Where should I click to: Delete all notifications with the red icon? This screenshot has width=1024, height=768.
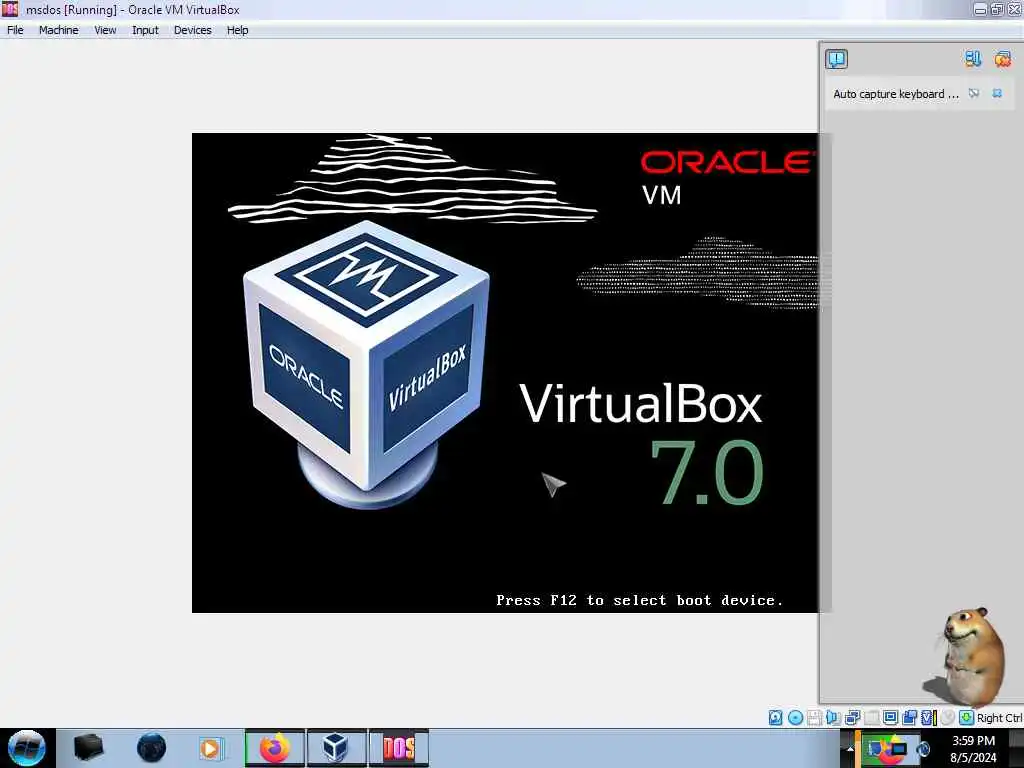tap(1002, 59)
